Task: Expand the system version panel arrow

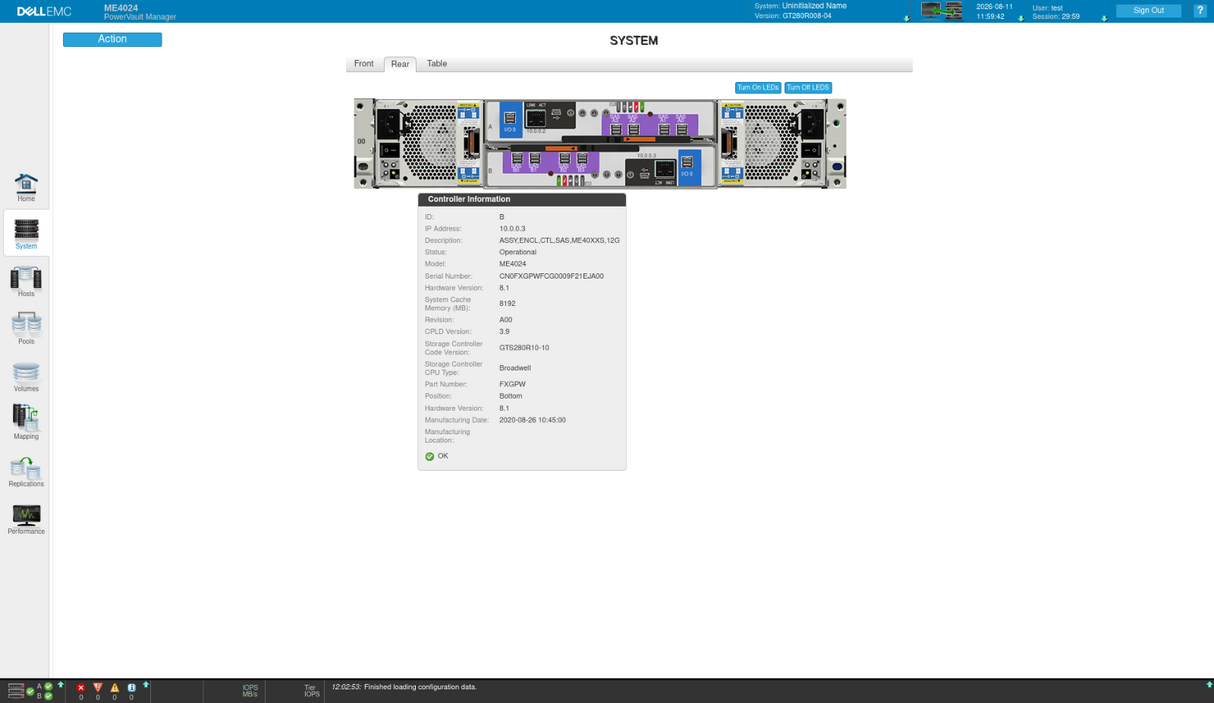Action: [x=907, y=18]
